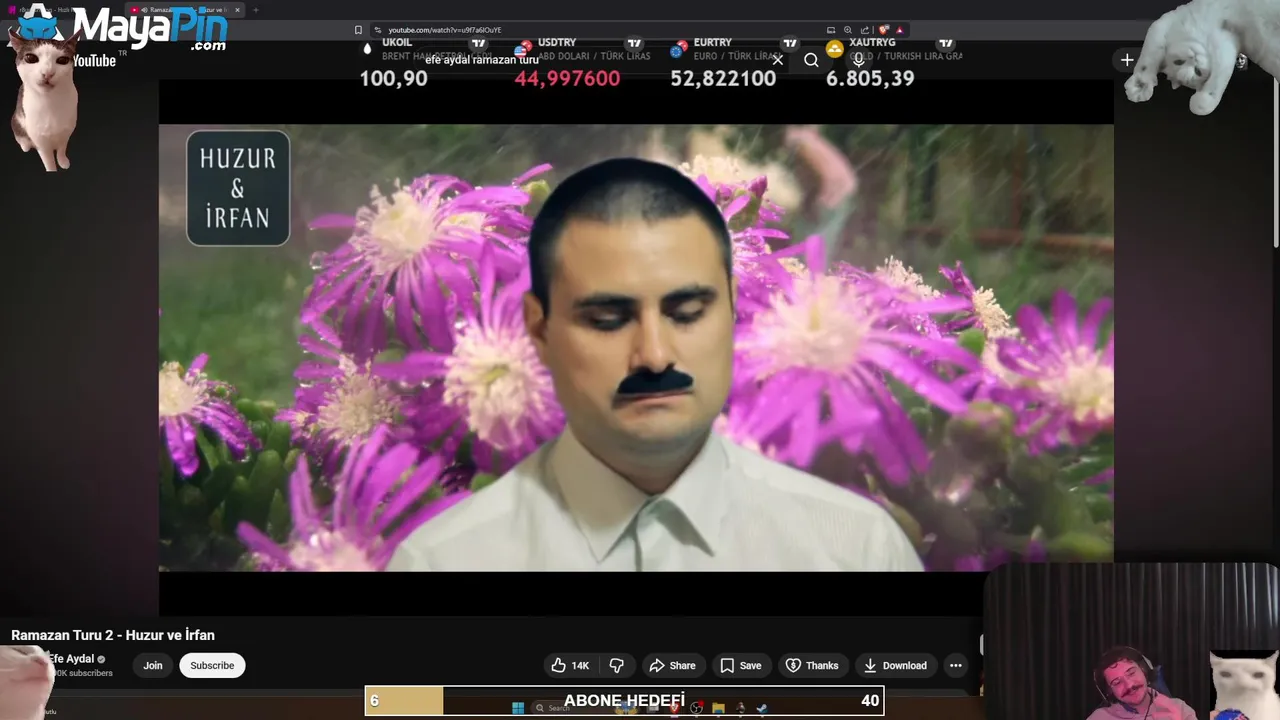The width and height of the screenshot is (1280, 720).
Task: Click the Thanks button
Action: (812, 665)
